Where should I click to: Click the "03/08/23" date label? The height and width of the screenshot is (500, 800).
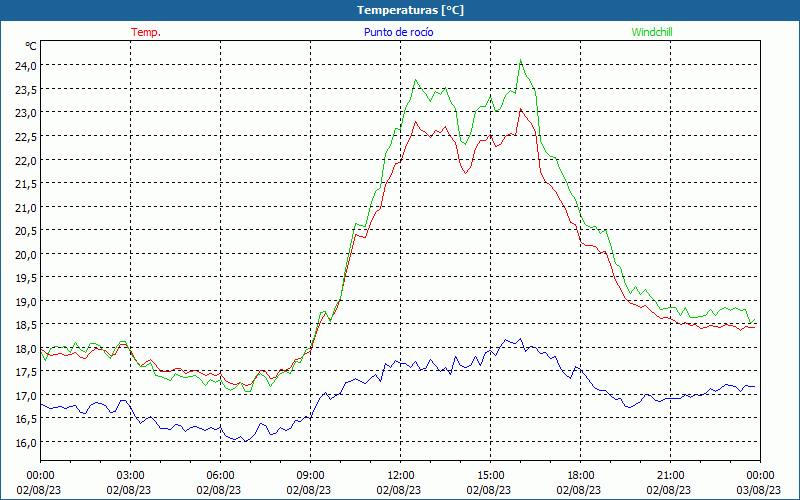[759, 490]
